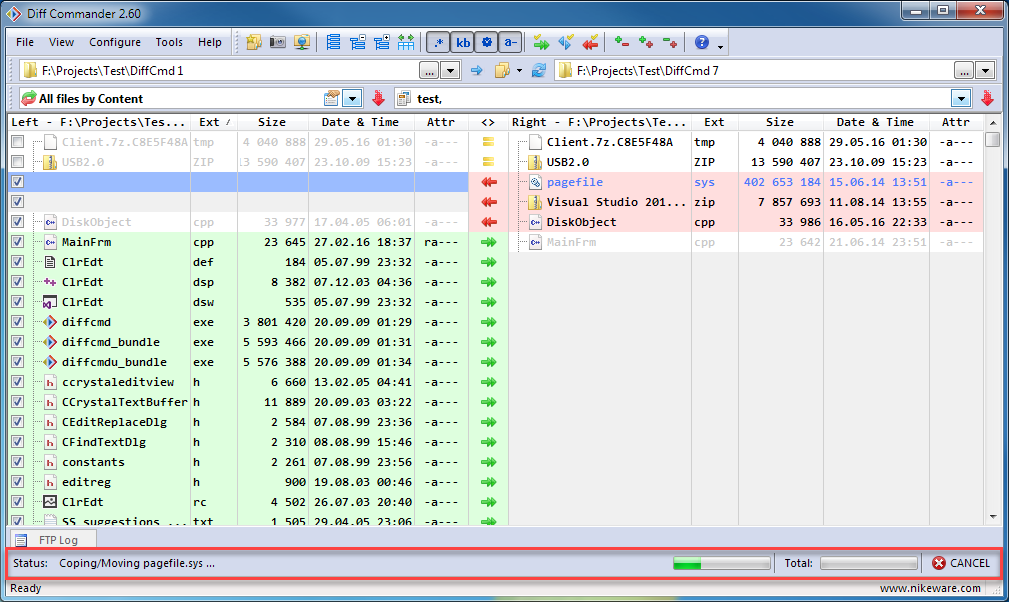Click the green right arrow in the MainFrm row
This screenshot has width=1009, height=602.
pyautogui.click(x=489, y=242)
